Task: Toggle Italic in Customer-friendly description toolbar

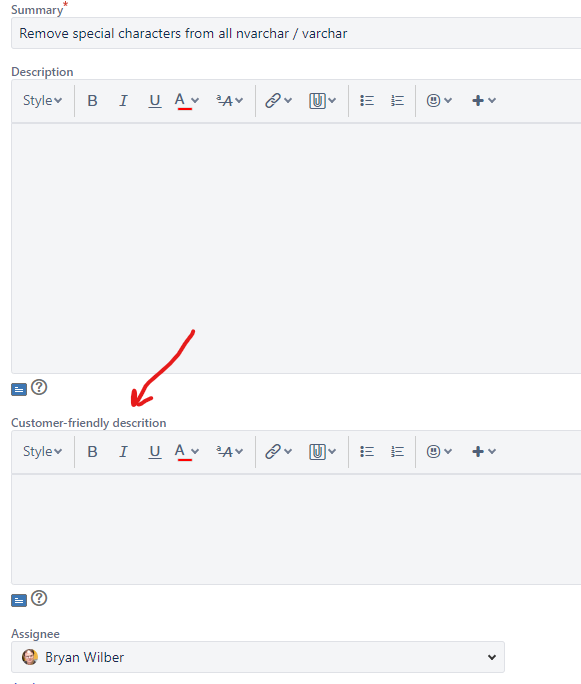Action: point(123,451)
